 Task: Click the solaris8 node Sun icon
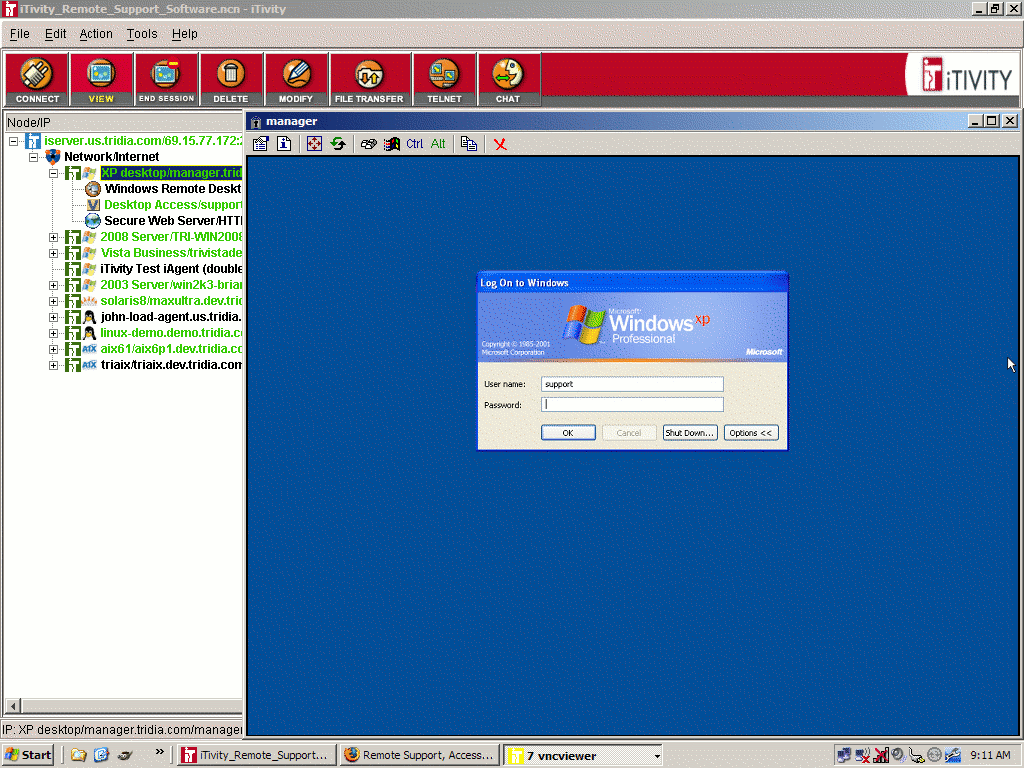(89, 301)
